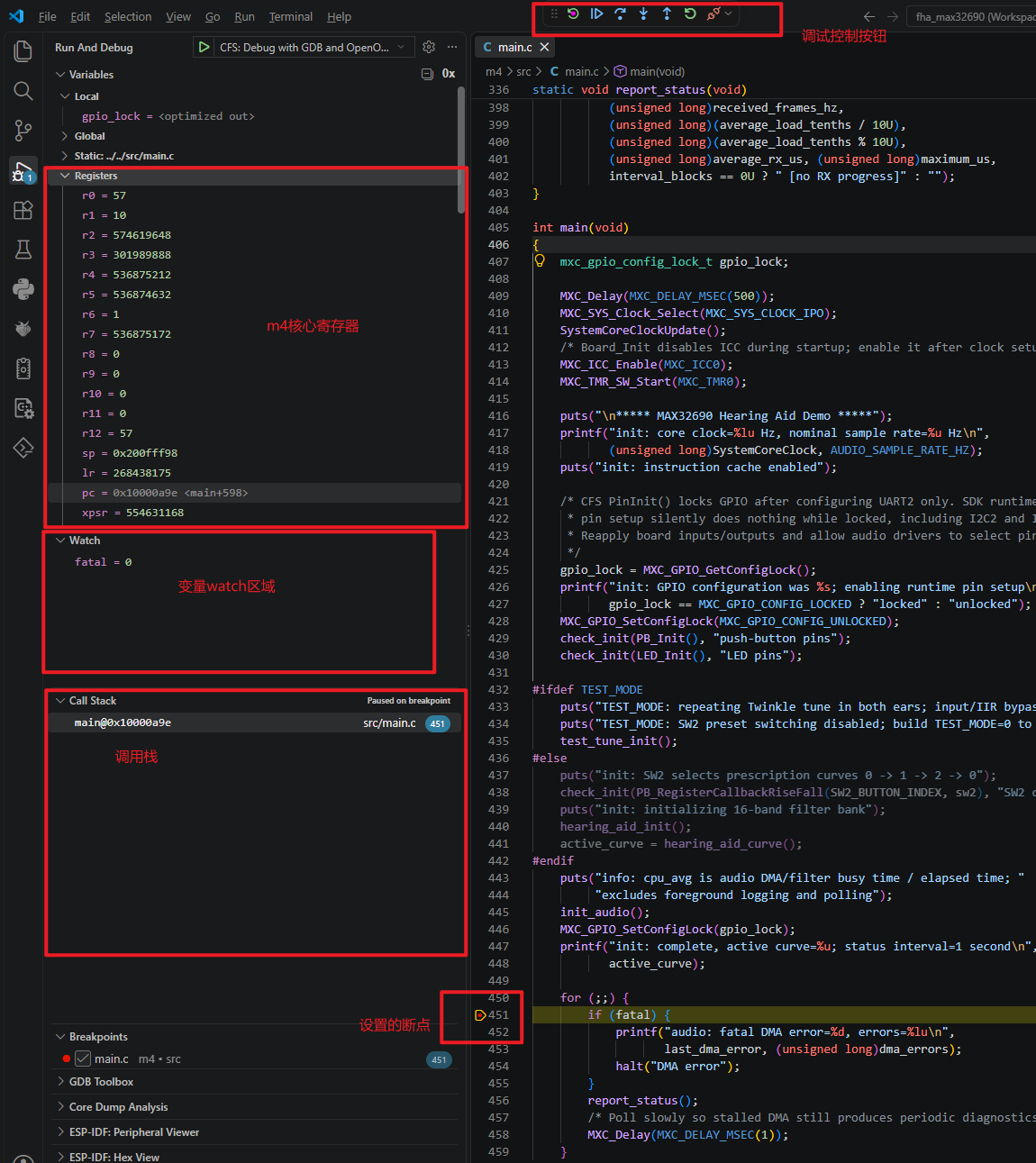Open the Help menu

340,16
